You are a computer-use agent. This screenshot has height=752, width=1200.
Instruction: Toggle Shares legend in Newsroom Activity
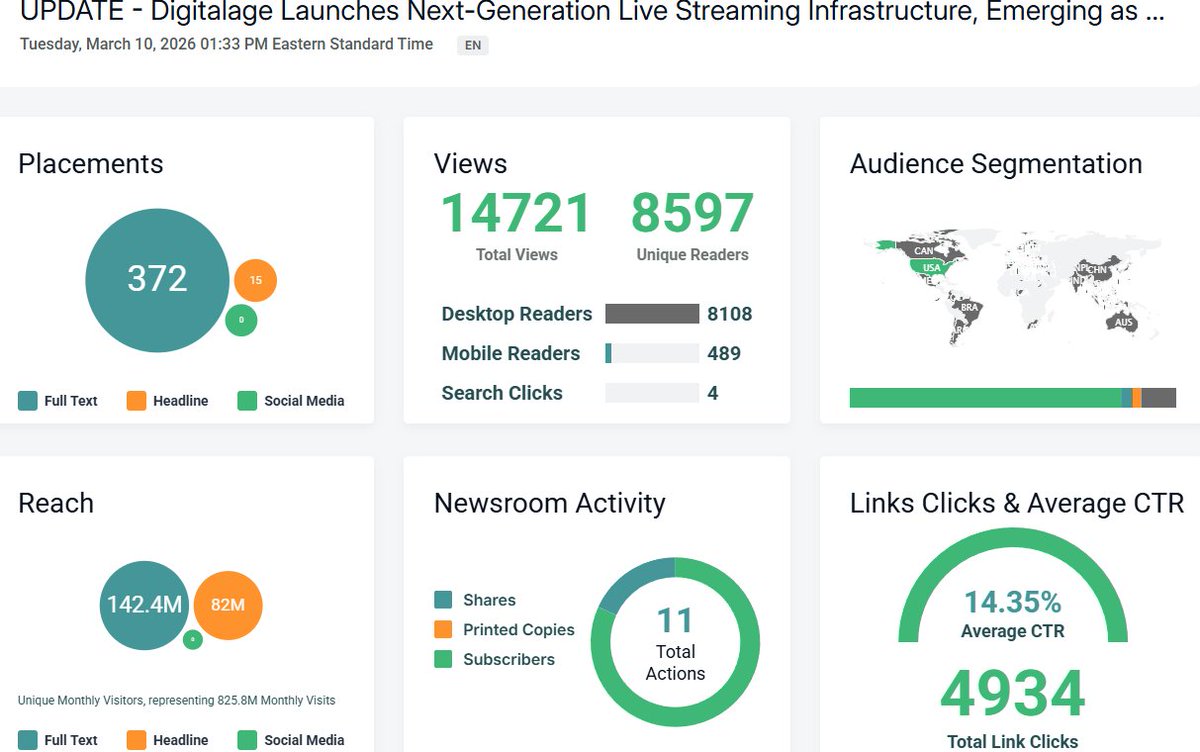coord(475,600)
